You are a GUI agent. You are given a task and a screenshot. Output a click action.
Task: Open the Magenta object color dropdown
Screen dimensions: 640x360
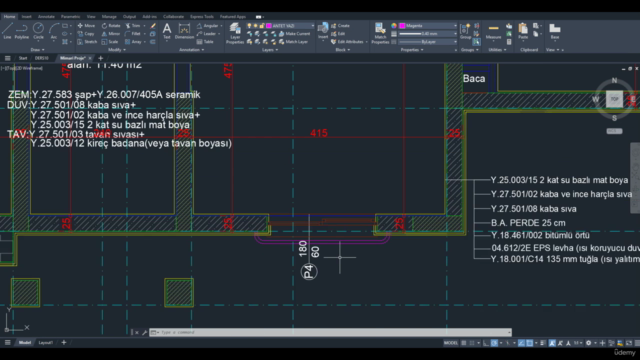(x=428, y=26)
